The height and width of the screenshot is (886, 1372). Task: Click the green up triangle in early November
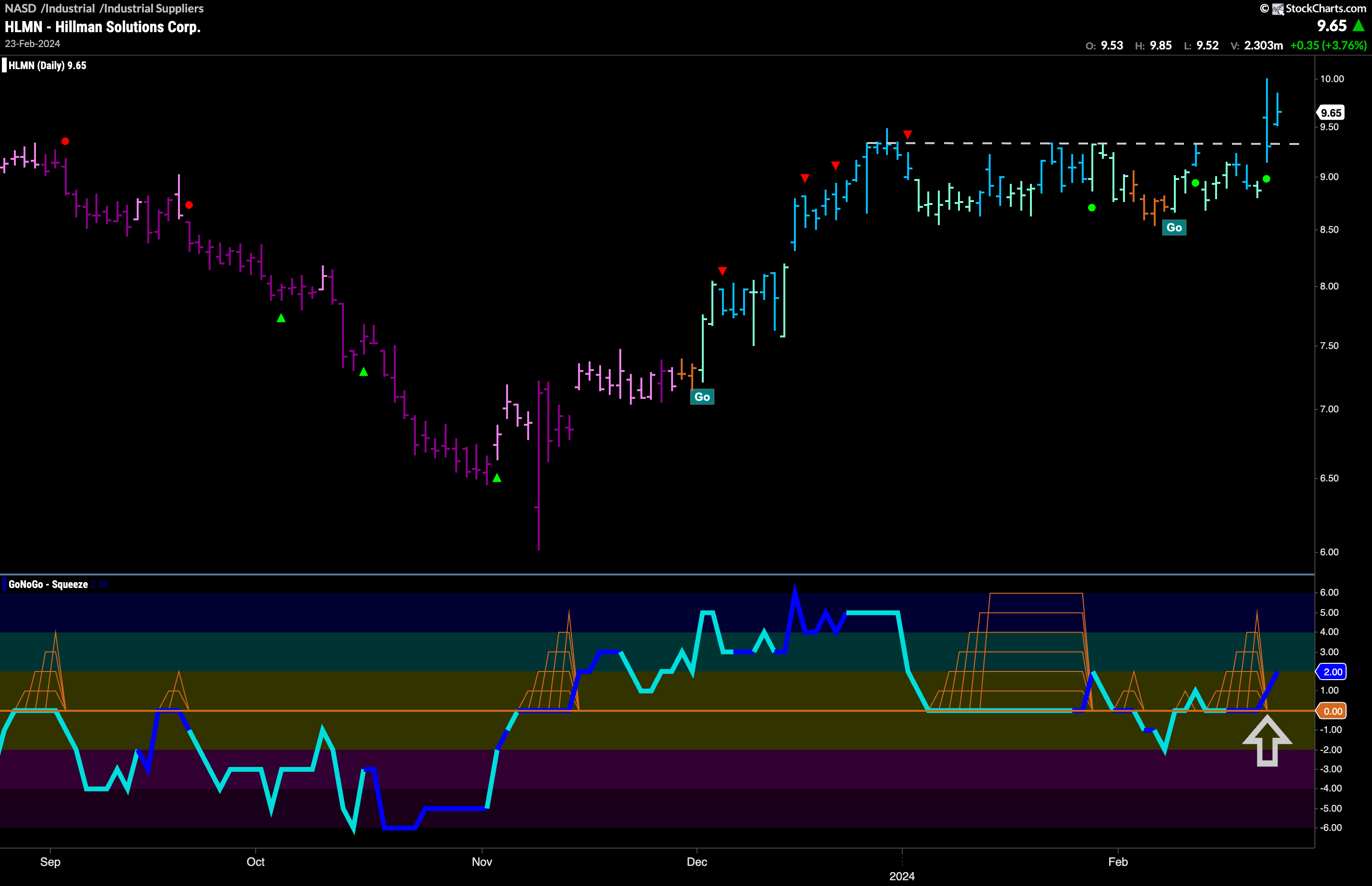click(497, 478)
